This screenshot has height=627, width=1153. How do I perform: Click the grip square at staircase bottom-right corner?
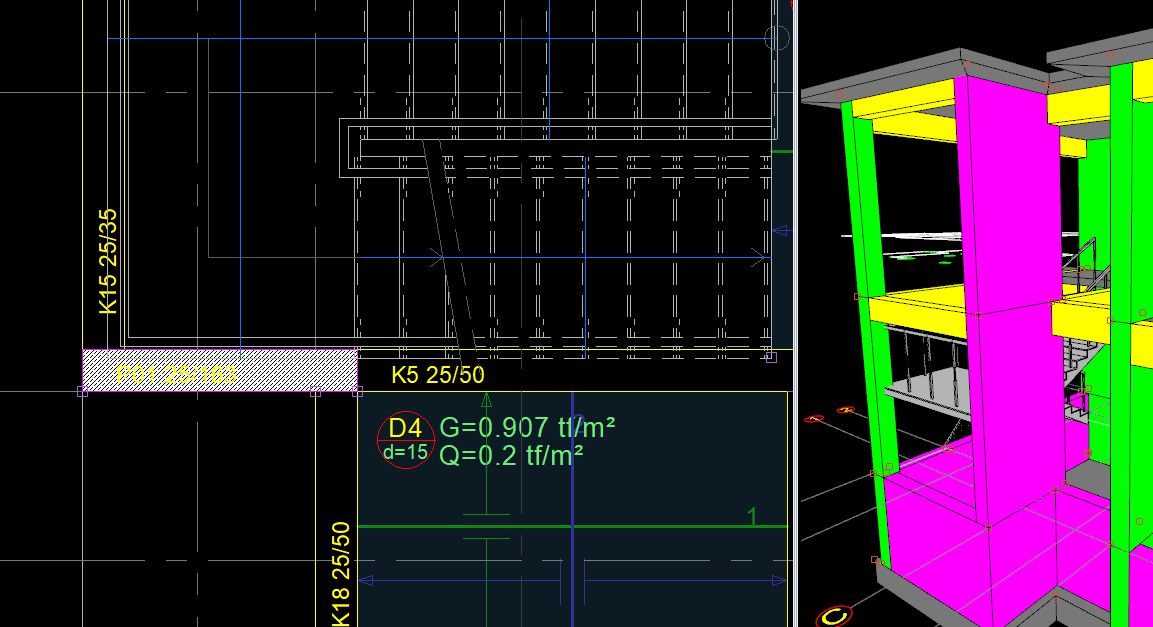pos(770,357)
